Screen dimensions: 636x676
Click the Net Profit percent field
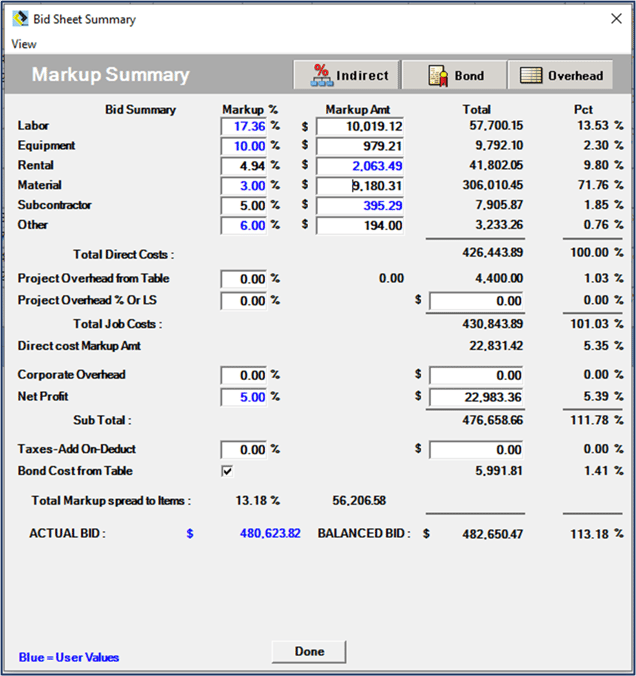[x=244, y=397]
